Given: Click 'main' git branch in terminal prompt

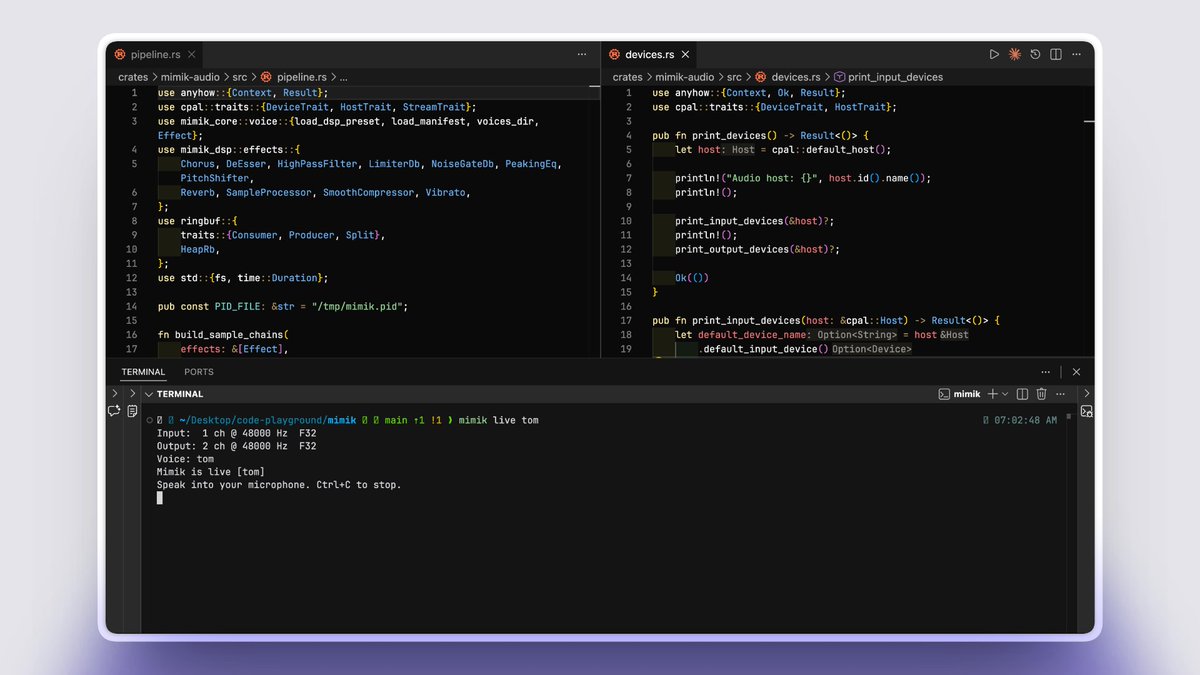Looking at the screenshot, I should point(396,420).
